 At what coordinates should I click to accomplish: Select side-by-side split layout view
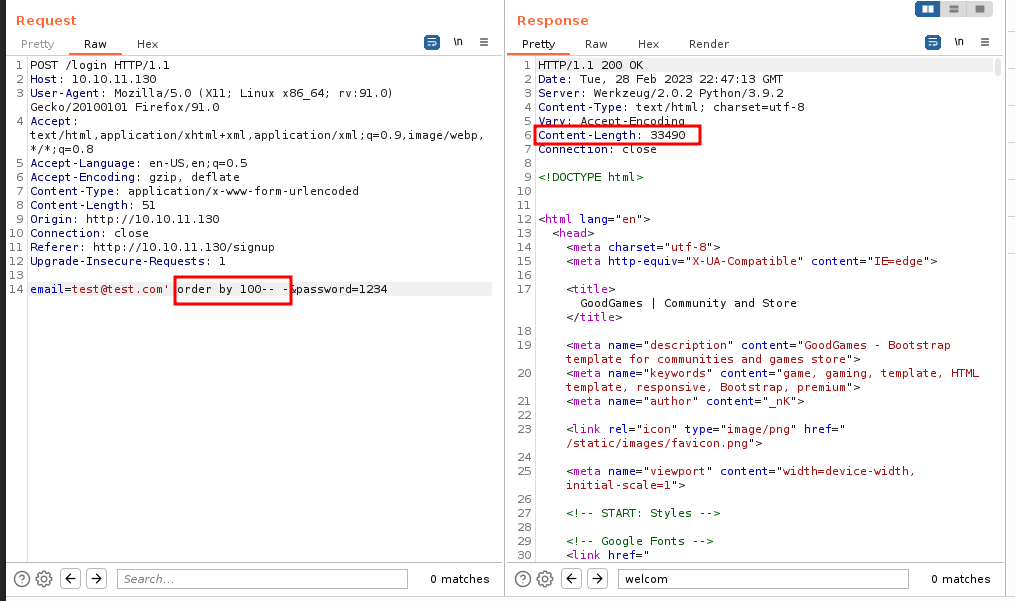point(928,9)
